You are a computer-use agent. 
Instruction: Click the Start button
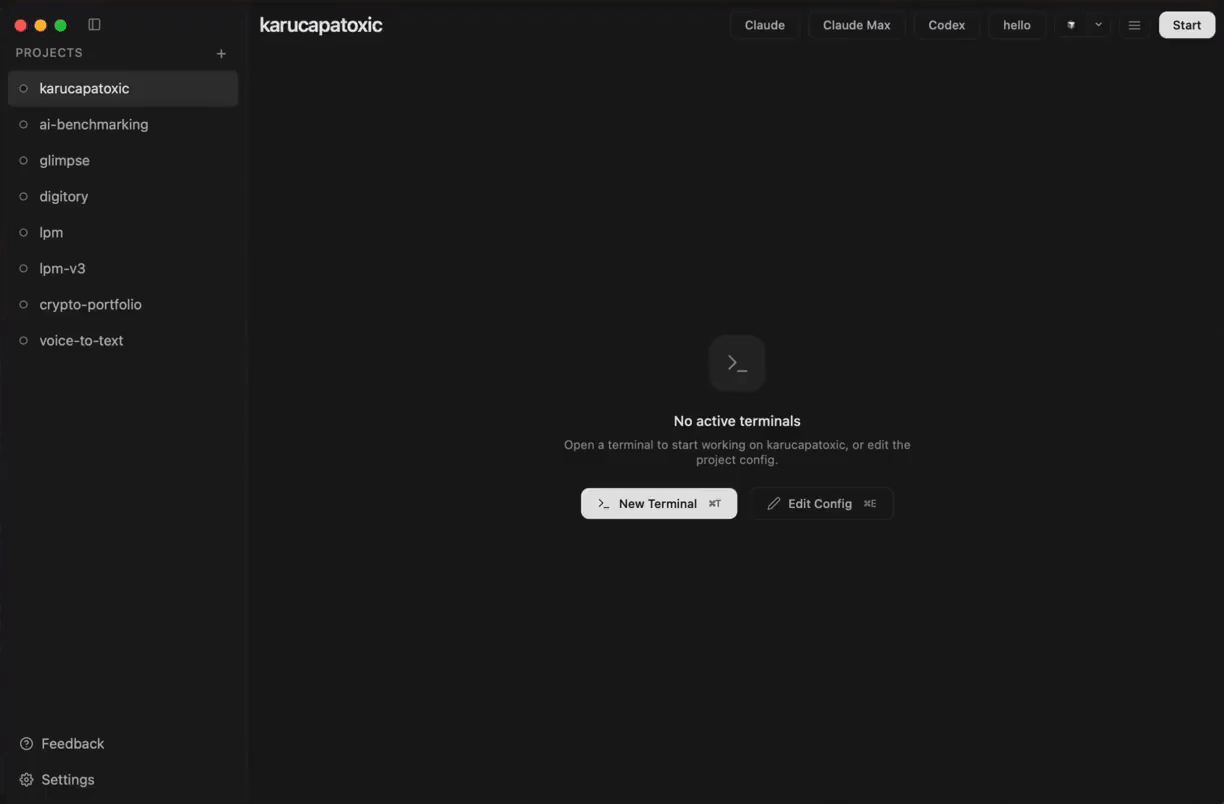coord(1187,25)
